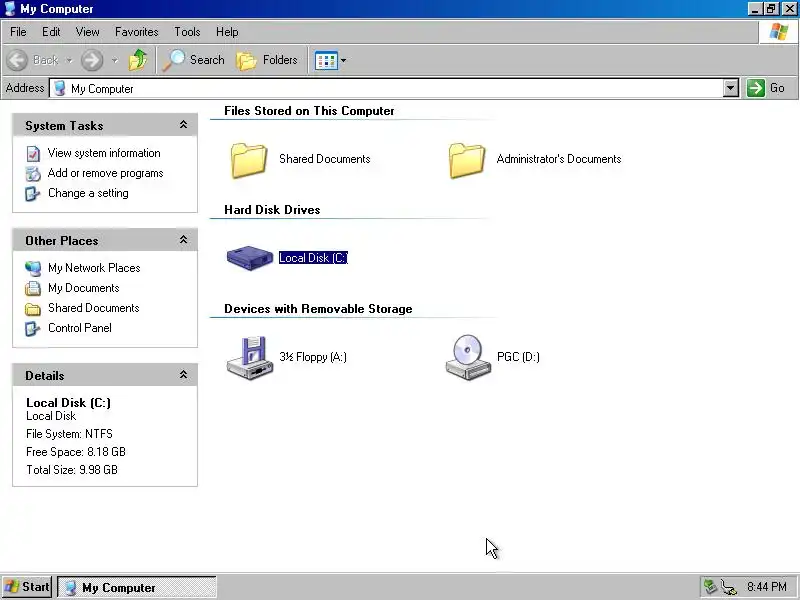The height and width of the screenshot is (600, 800).
Task: Open the Views dropdown arrow
Action: pyautogui.click(x=343, y=61)
